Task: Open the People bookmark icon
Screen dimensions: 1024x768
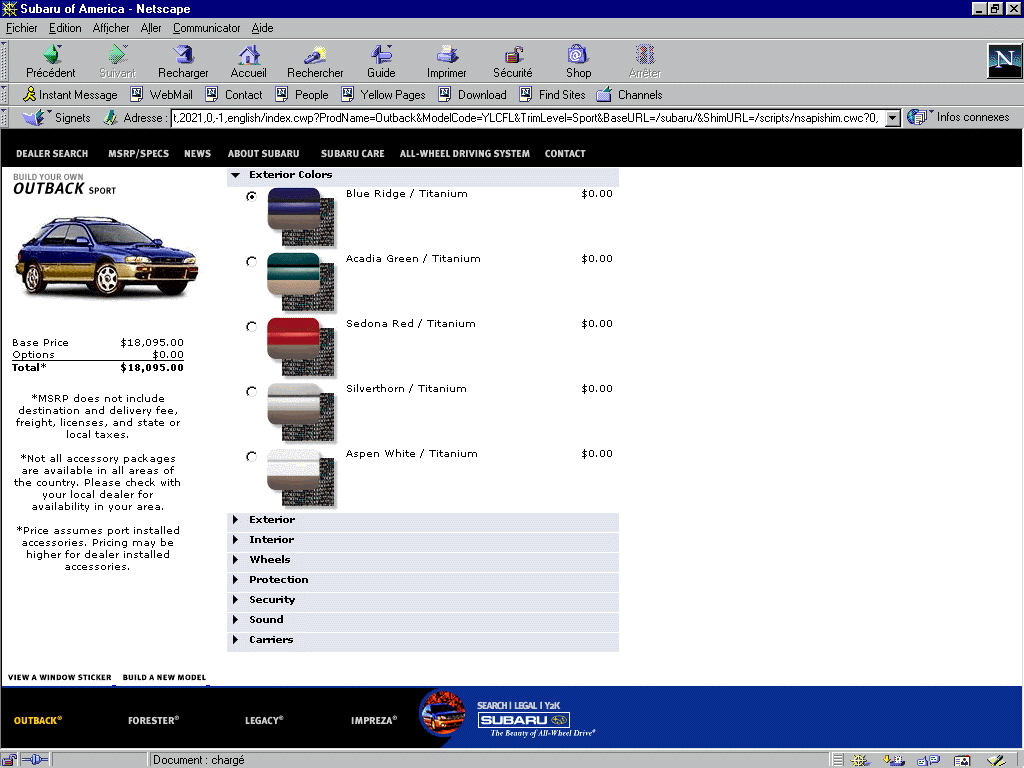Action: coord(281,95)
